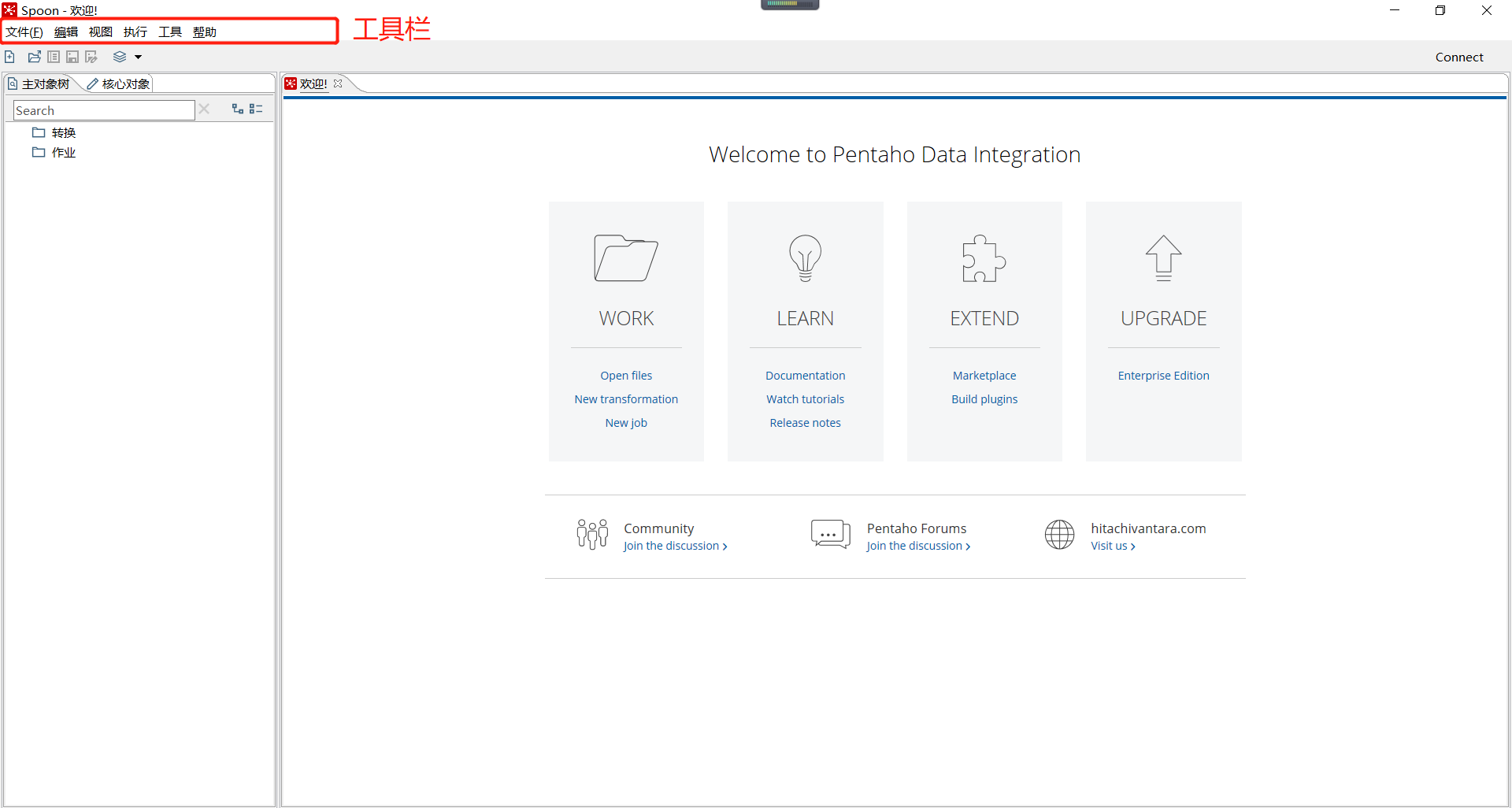This screenshot has width=1512, height=808.
Task: Switch to the 核心对象 tab
Action: (x=119, y=83)
